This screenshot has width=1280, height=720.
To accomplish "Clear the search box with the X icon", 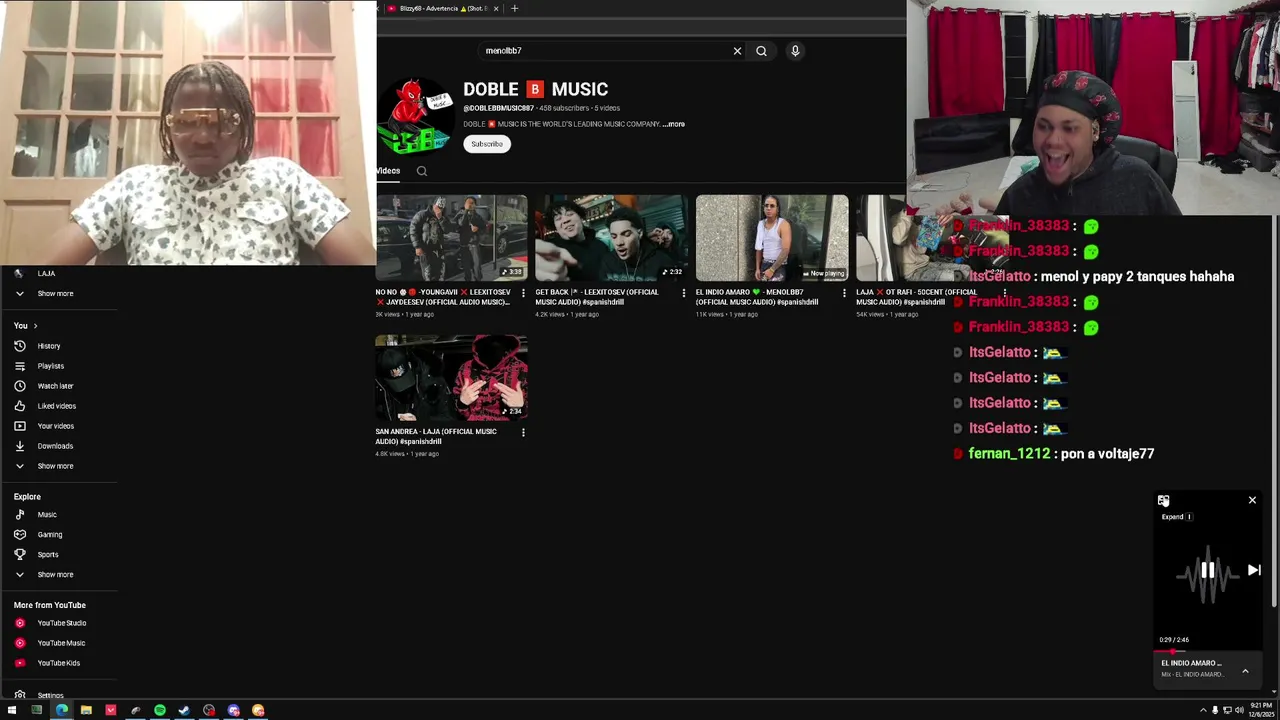I will [x=737, y=51].
